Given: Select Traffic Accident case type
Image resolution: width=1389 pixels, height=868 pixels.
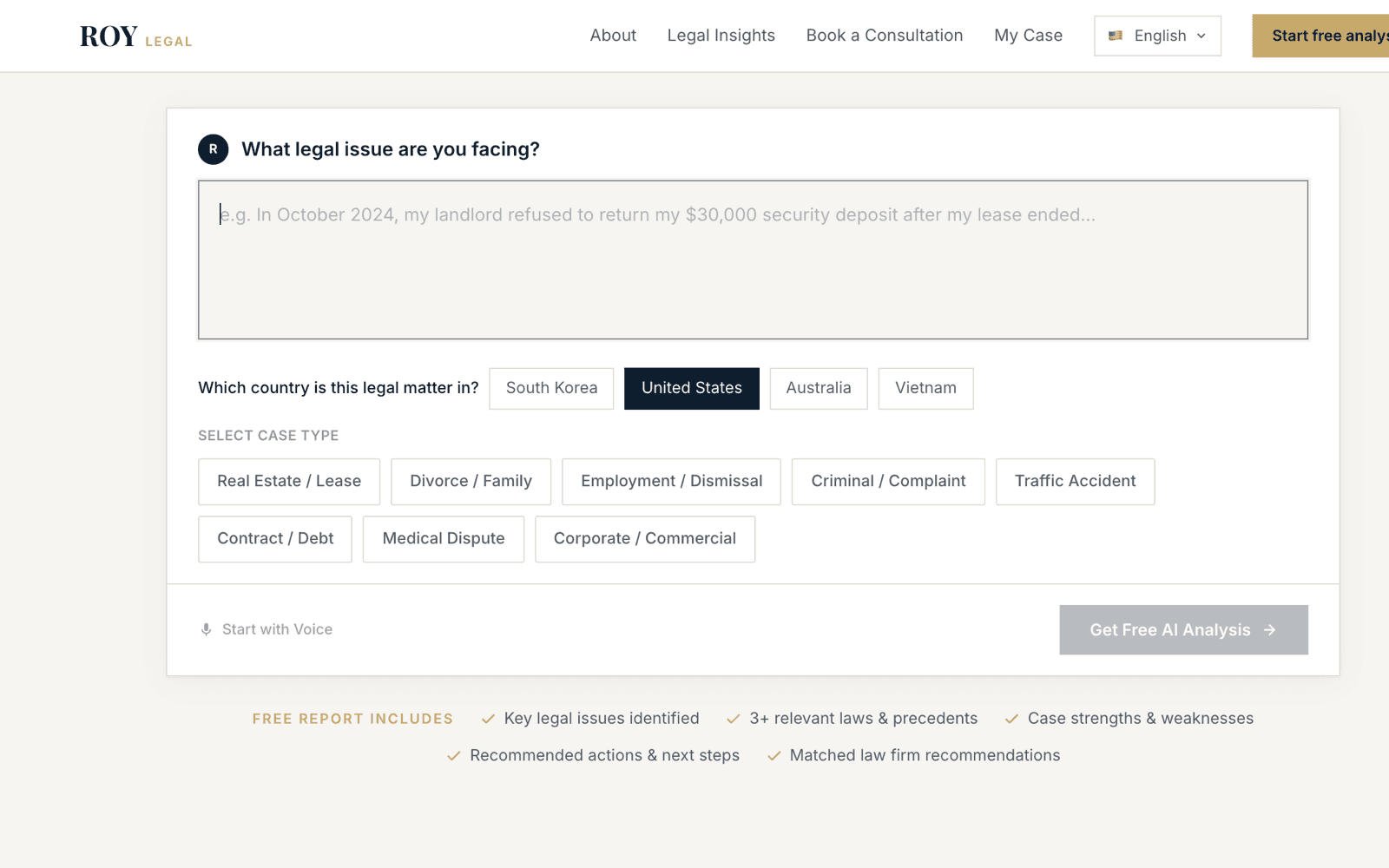Looking at the screenshot, I should coord(1075,482).
